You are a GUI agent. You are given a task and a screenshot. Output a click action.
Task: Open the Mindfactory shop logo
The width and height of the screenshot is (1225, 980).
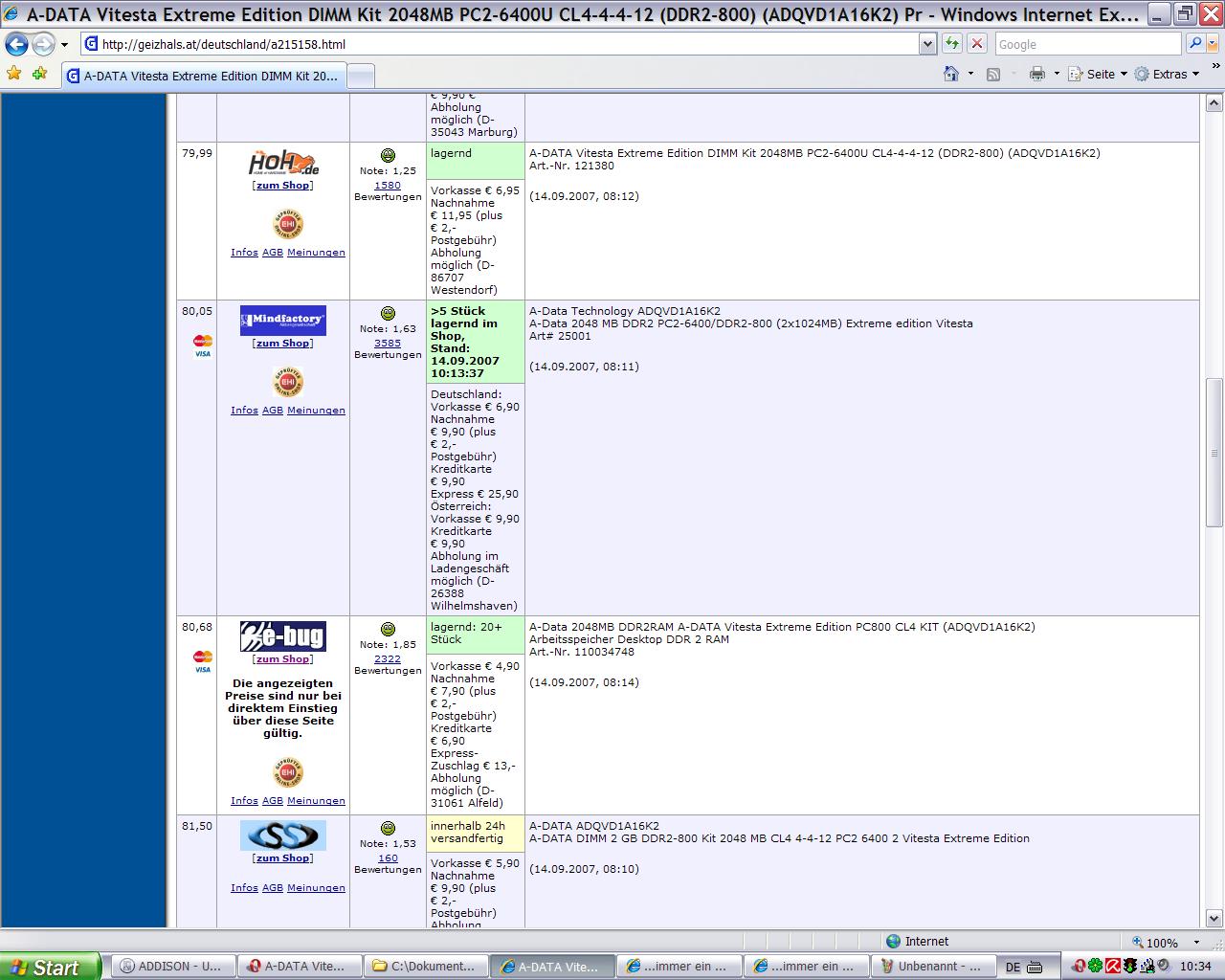coord(283,321)
